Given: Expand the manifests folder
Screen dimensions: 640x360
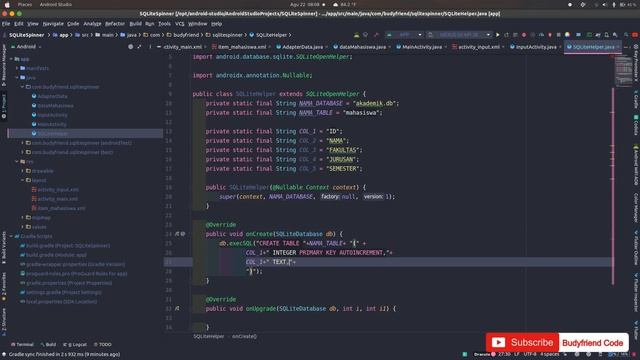Looking at the screenshot, I should tap(17, 69).
